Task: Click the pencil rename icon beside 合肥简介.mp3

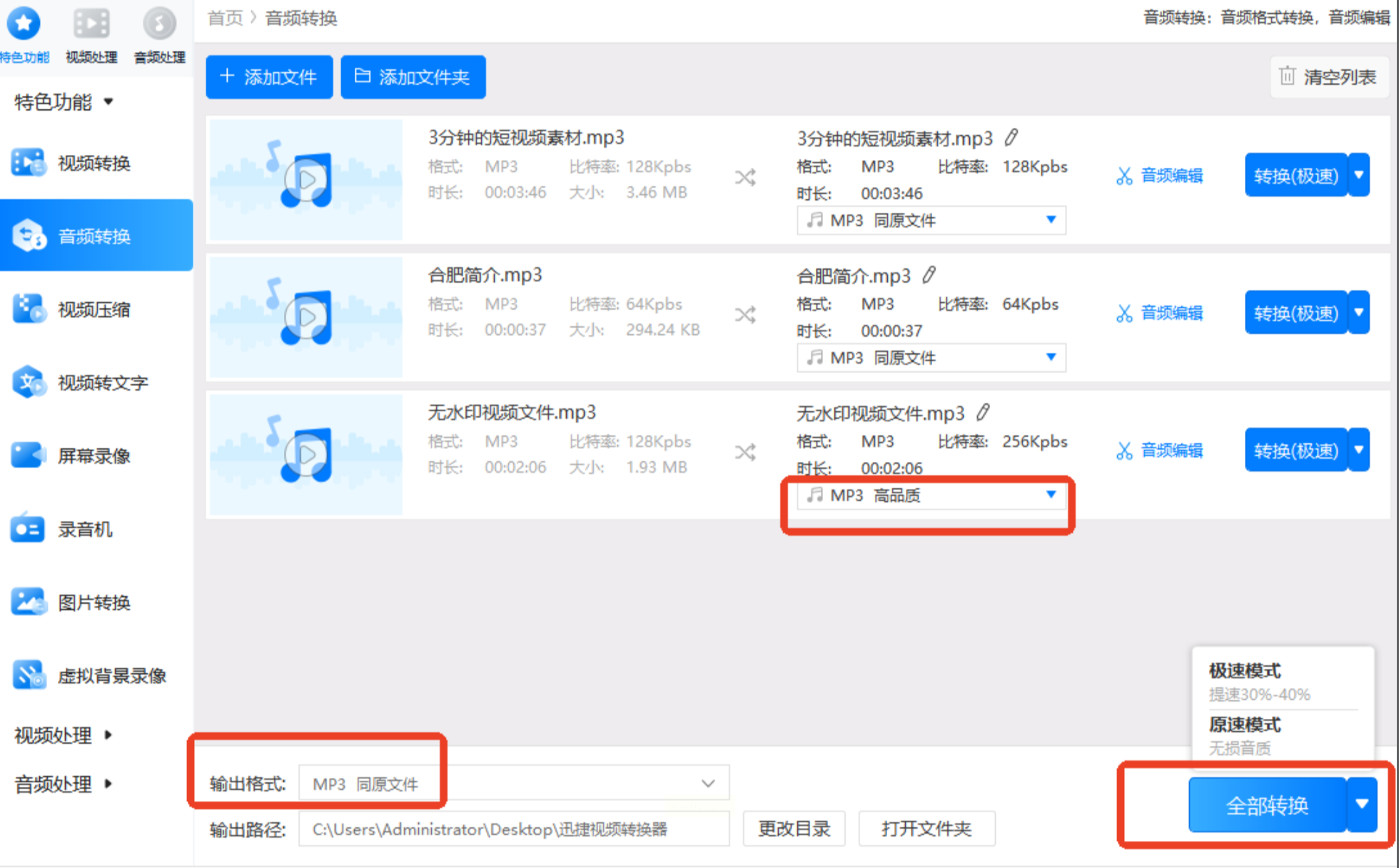Action: pyautogui.click(x=929, y=275)
